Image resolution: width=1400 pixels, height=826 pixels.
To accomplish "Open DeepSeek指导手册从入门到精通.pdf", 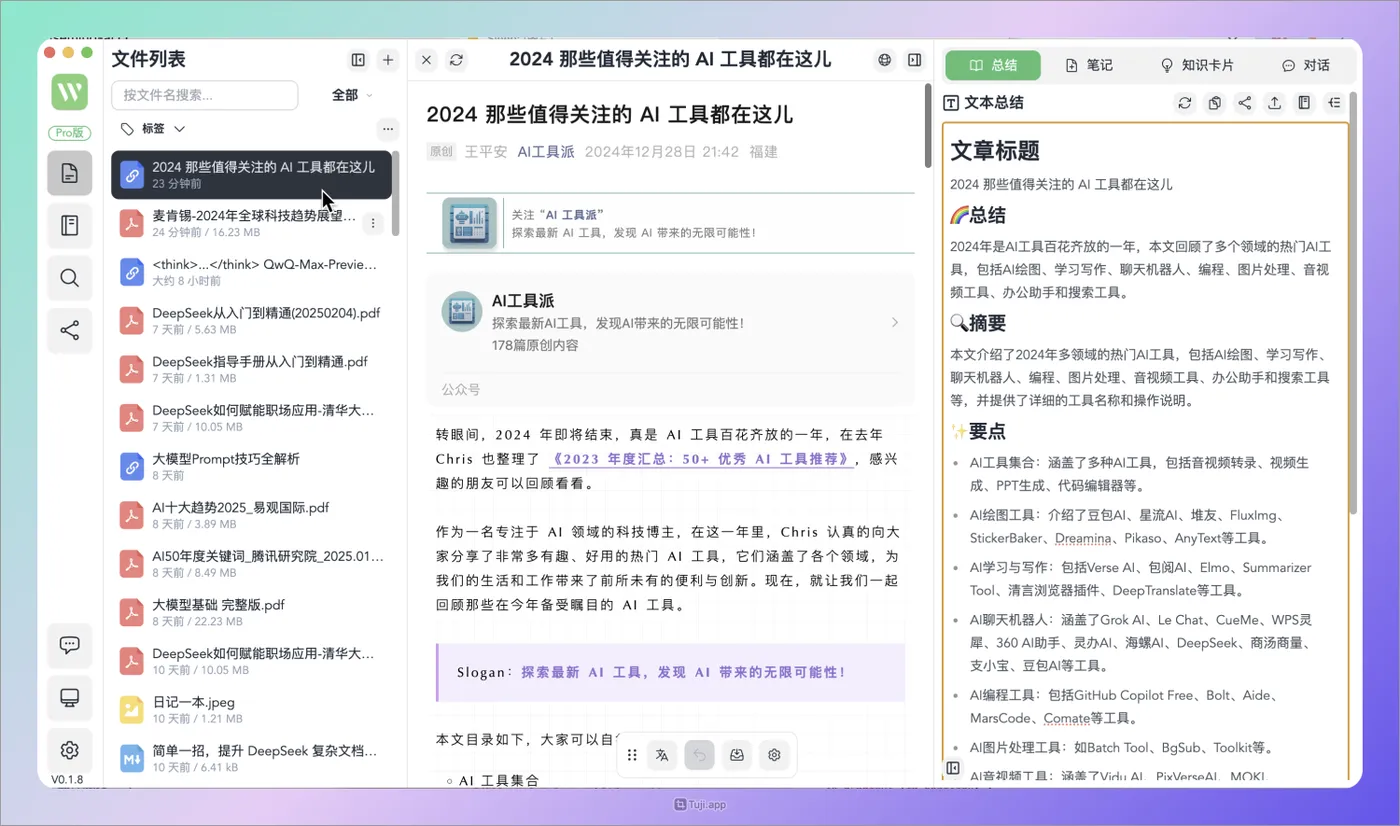I will [251, 369].
